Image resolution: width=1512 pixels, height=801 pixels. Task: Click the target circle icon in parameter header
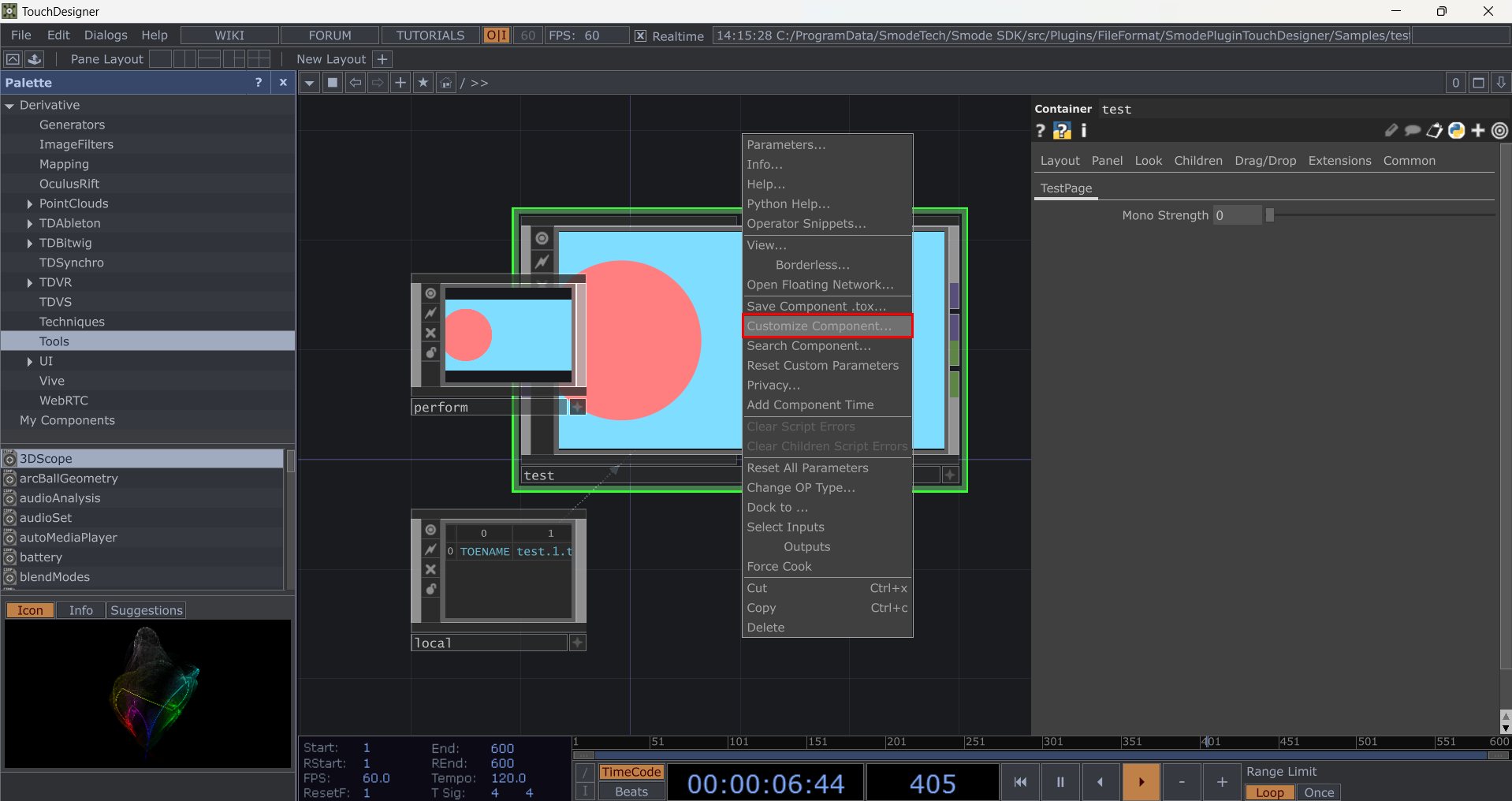point(1500,131)
